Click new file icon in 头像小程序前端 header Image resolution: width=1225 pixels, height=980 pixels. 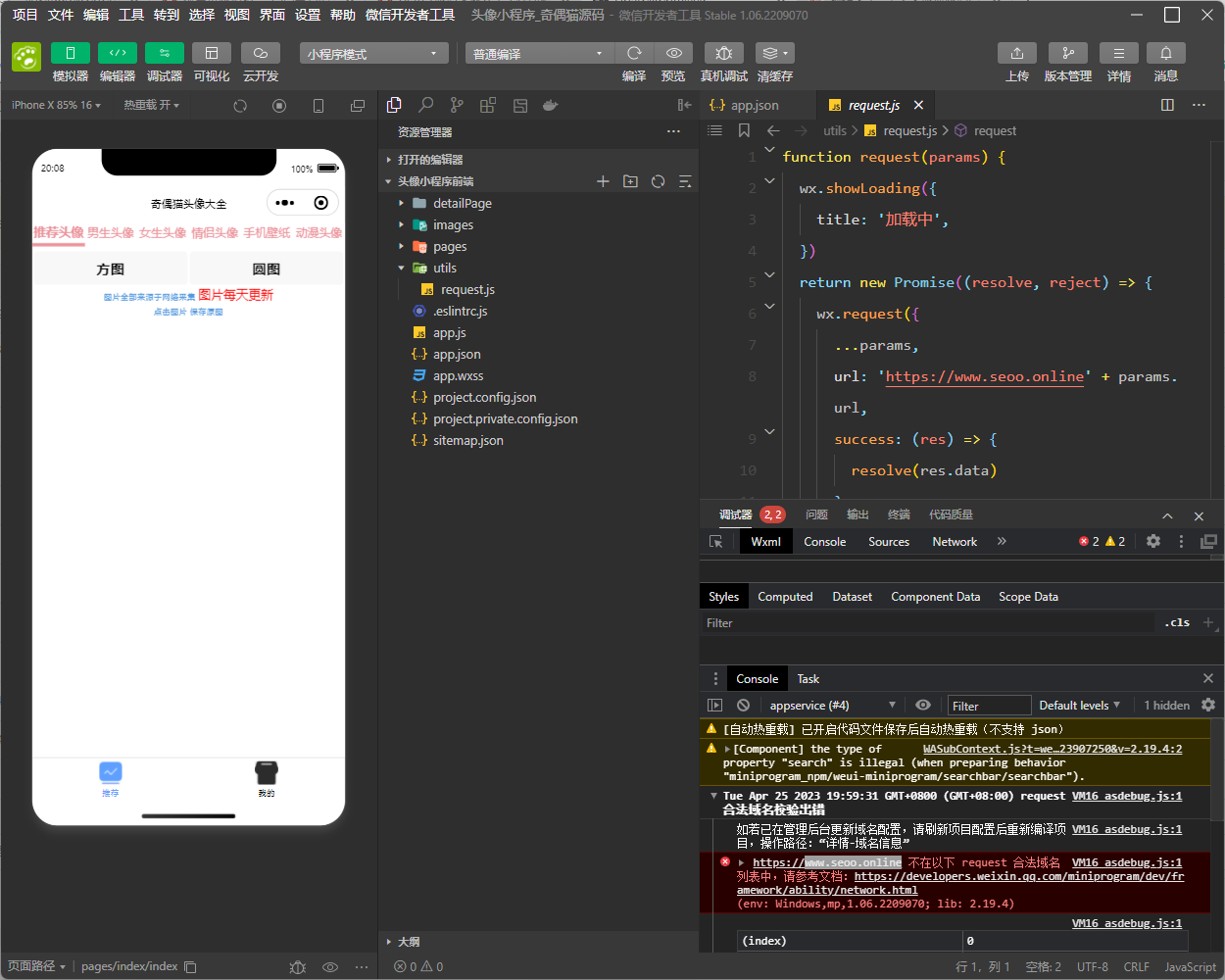pyautogui.click(x=603, y=181)
